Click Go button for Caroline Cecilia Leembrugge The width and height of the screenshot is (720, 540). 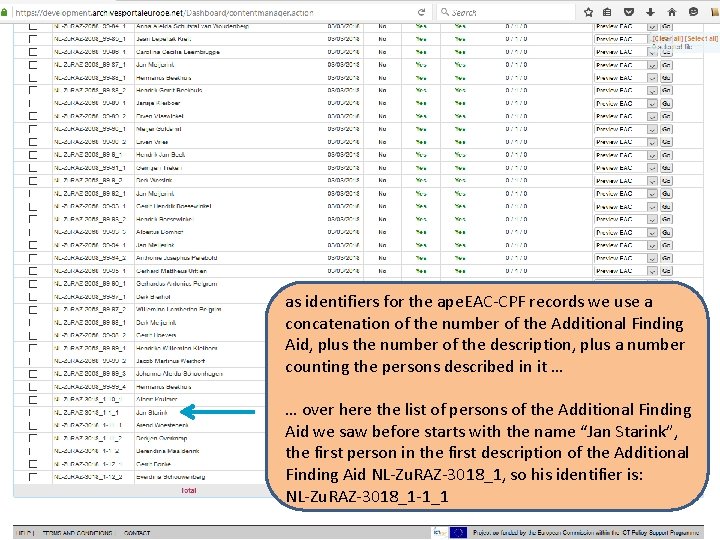[x=666, y=52]
